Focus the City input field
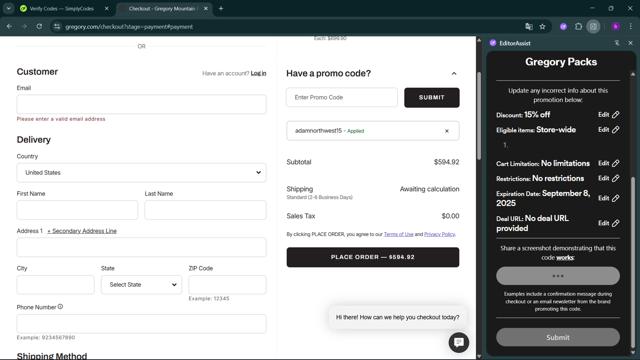Screen dimensions: 640x360 (55, 284)
